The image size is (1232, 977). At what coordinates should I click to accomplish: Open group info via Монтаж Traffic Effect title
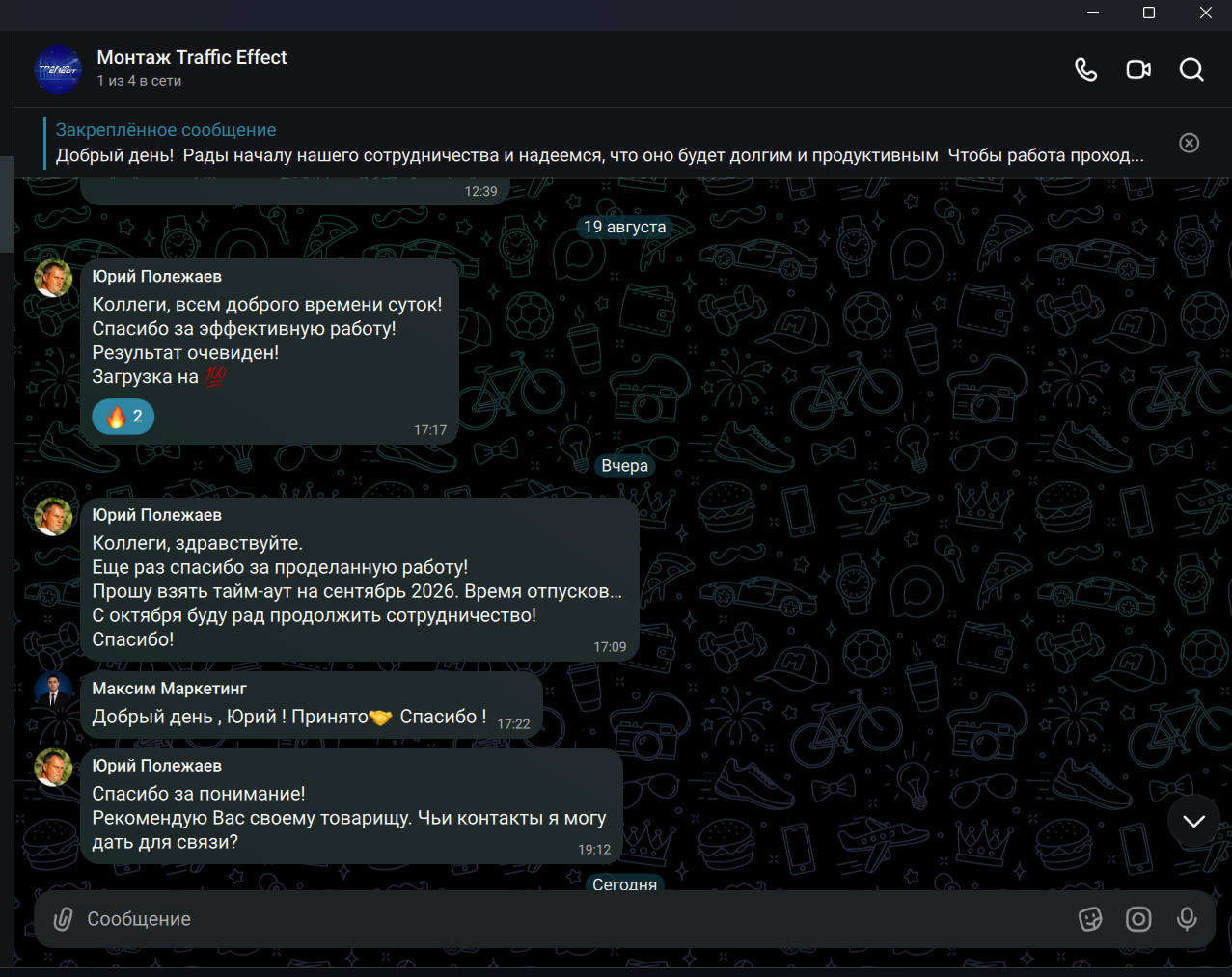[192, 57]
